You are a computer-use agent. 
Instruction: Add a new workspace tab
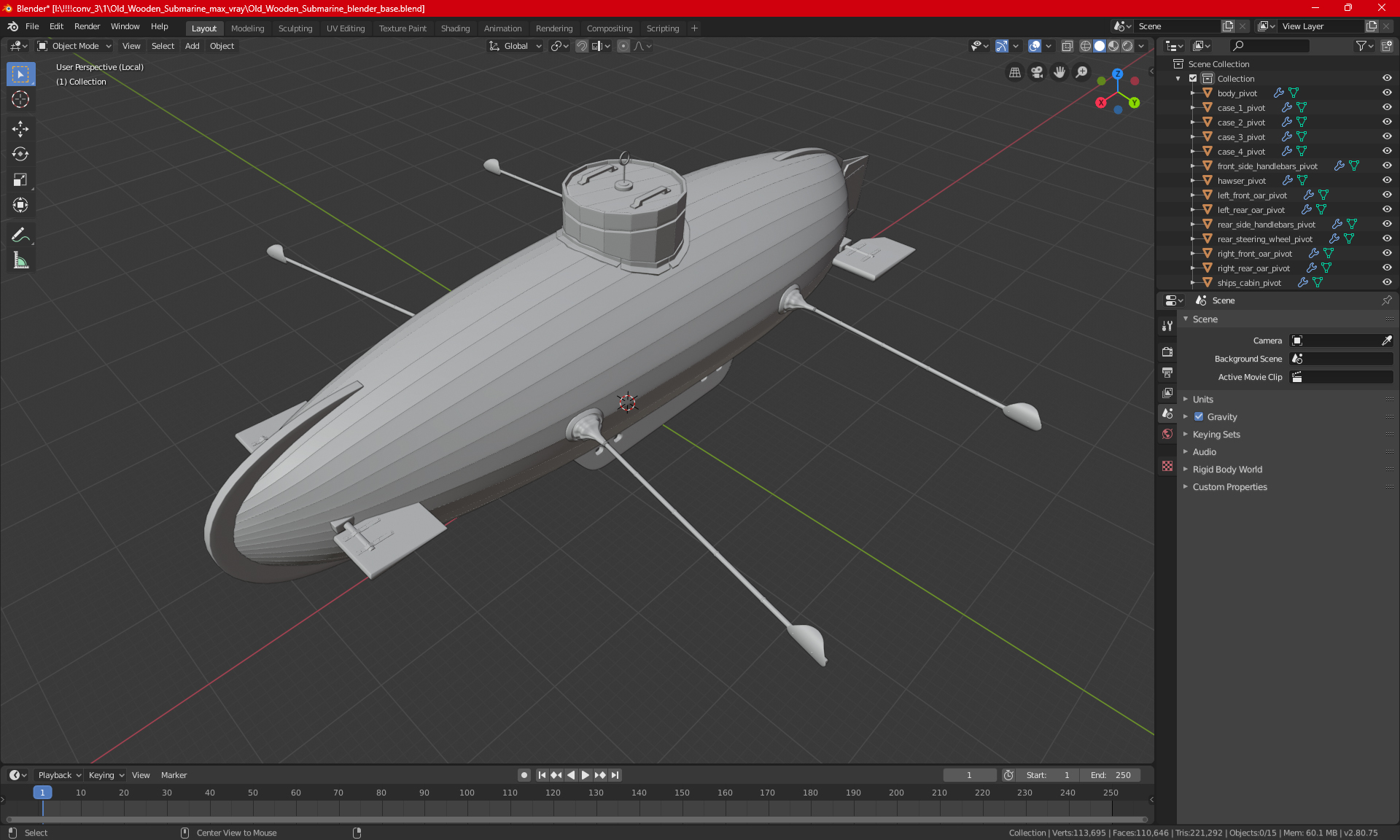[x=694, y=28]
